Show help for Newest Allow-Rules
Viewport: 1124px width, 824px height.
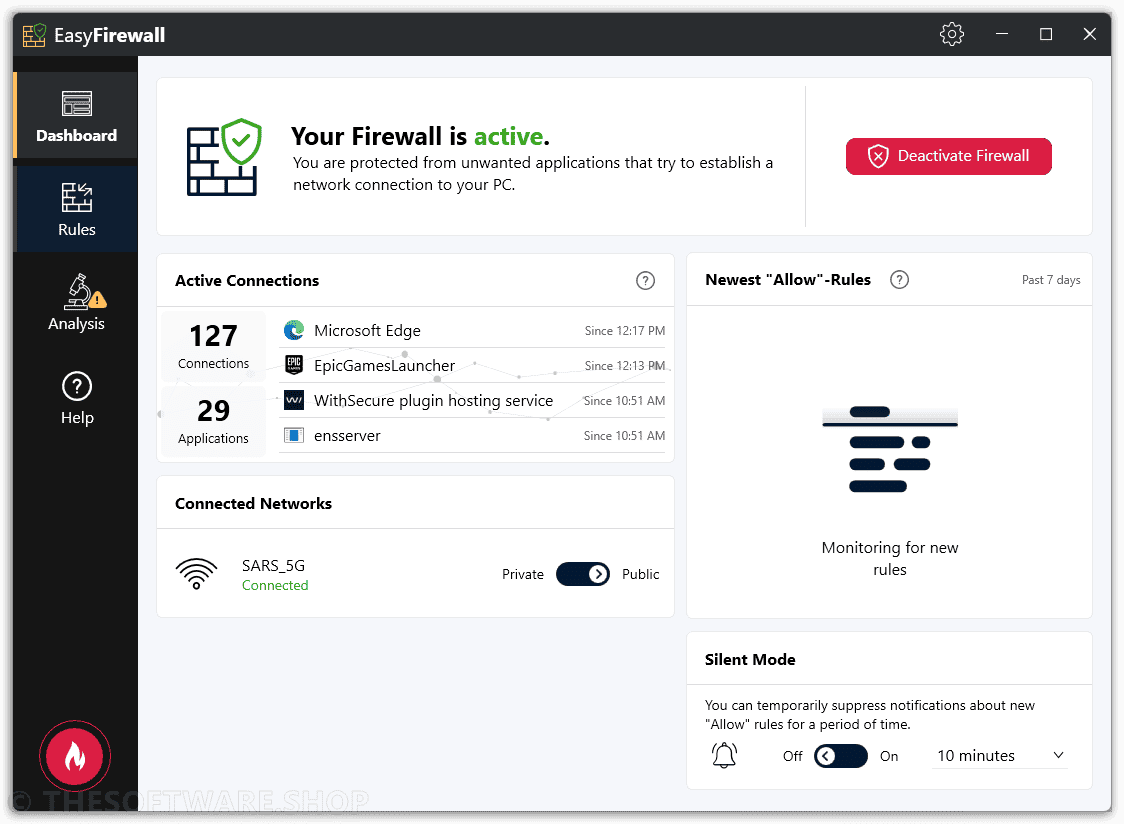pos(899,280)
